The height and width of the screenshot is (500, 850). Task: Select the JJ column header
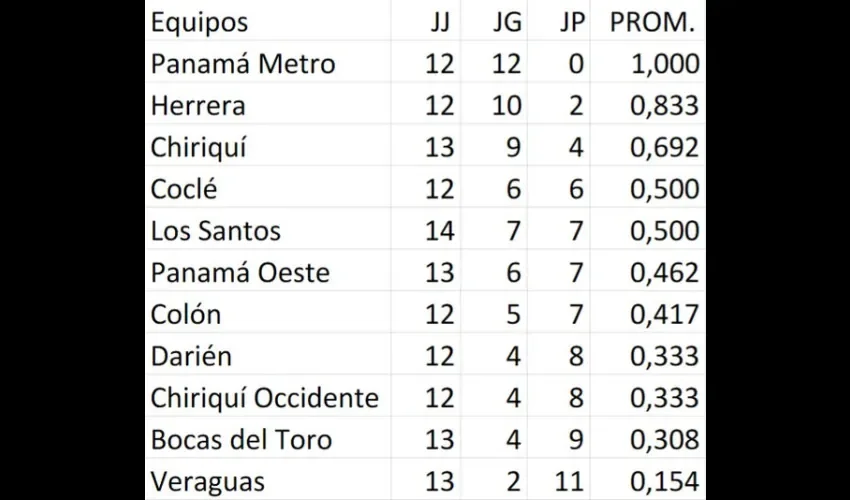coord(426,22)
